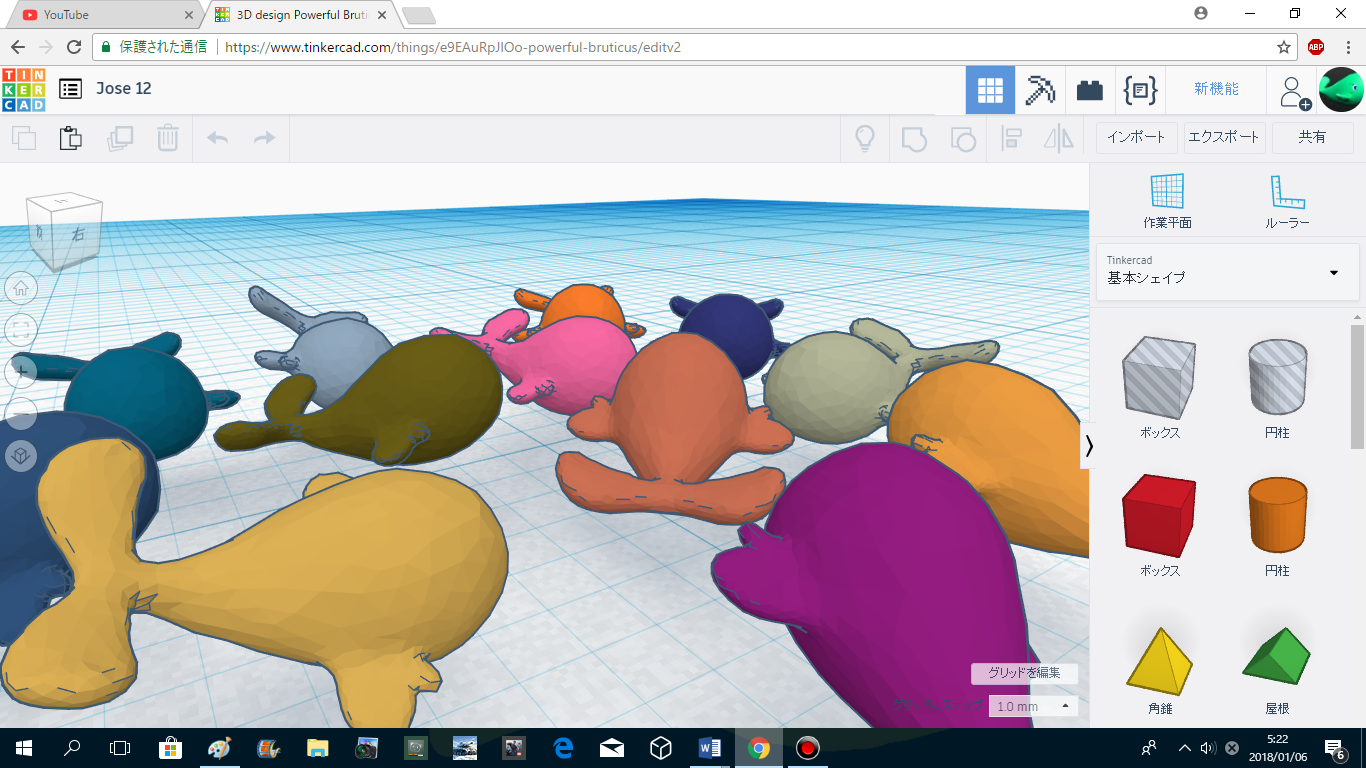The width and height of the screenshot is (1366, 768).
Task: Close the YouTube tab
Action: (189, 15)
